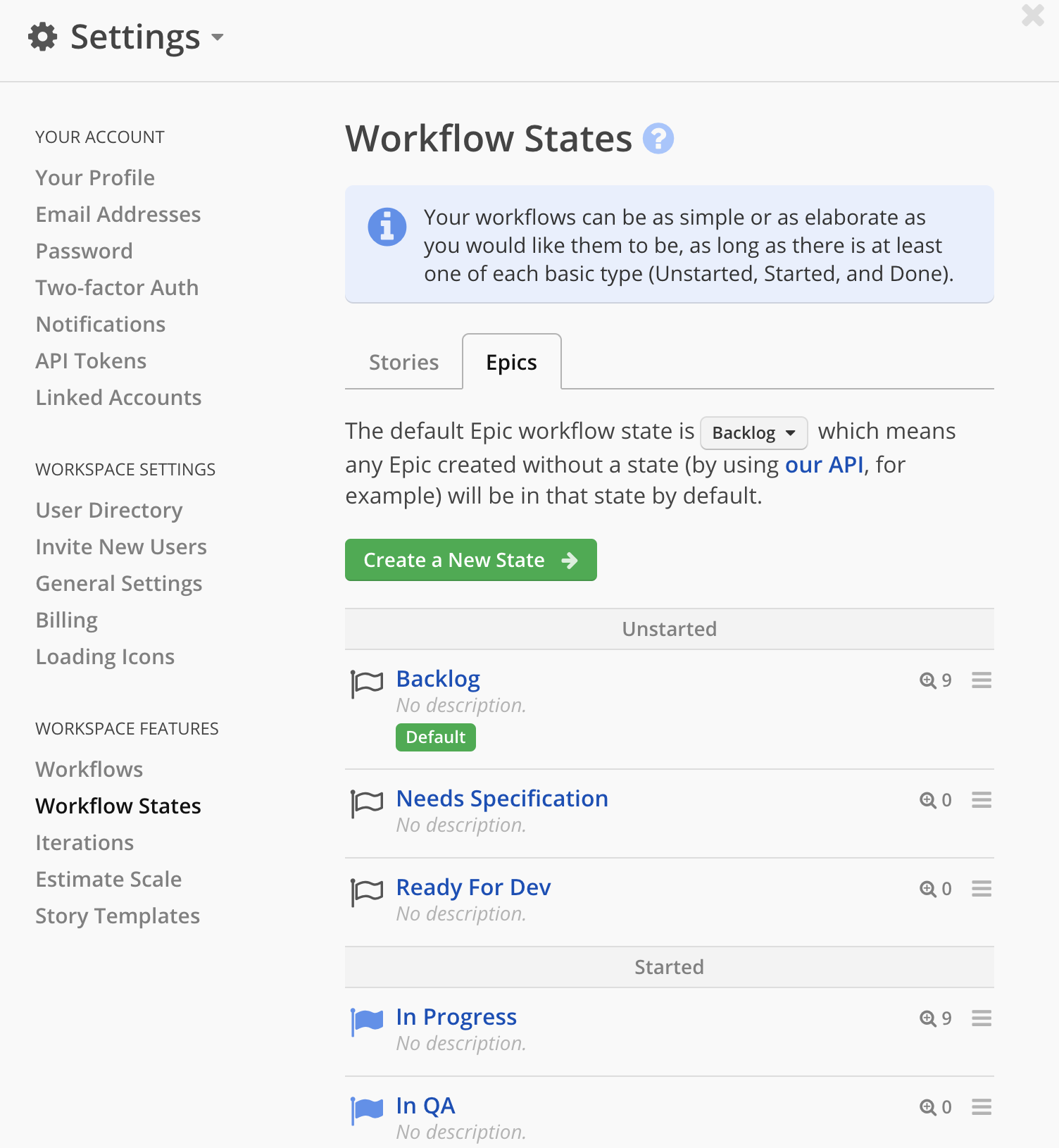Select the Epics tab
Screen dimensions: 1059x1148
pos(512,362)
